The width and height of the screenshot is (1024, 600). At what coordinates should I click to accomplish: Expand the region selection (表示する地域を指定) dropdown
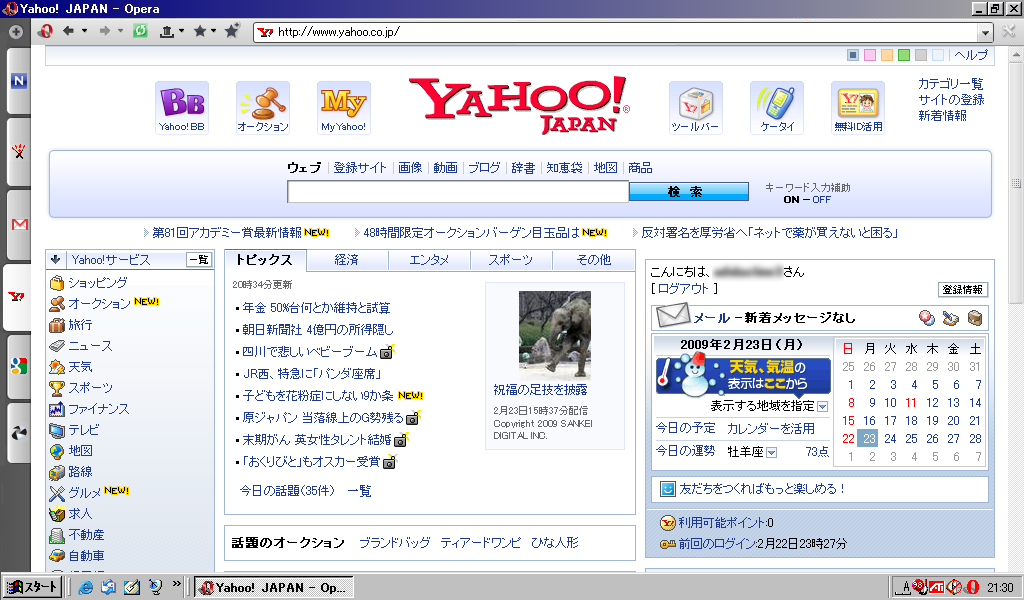(x=823, y=407)
